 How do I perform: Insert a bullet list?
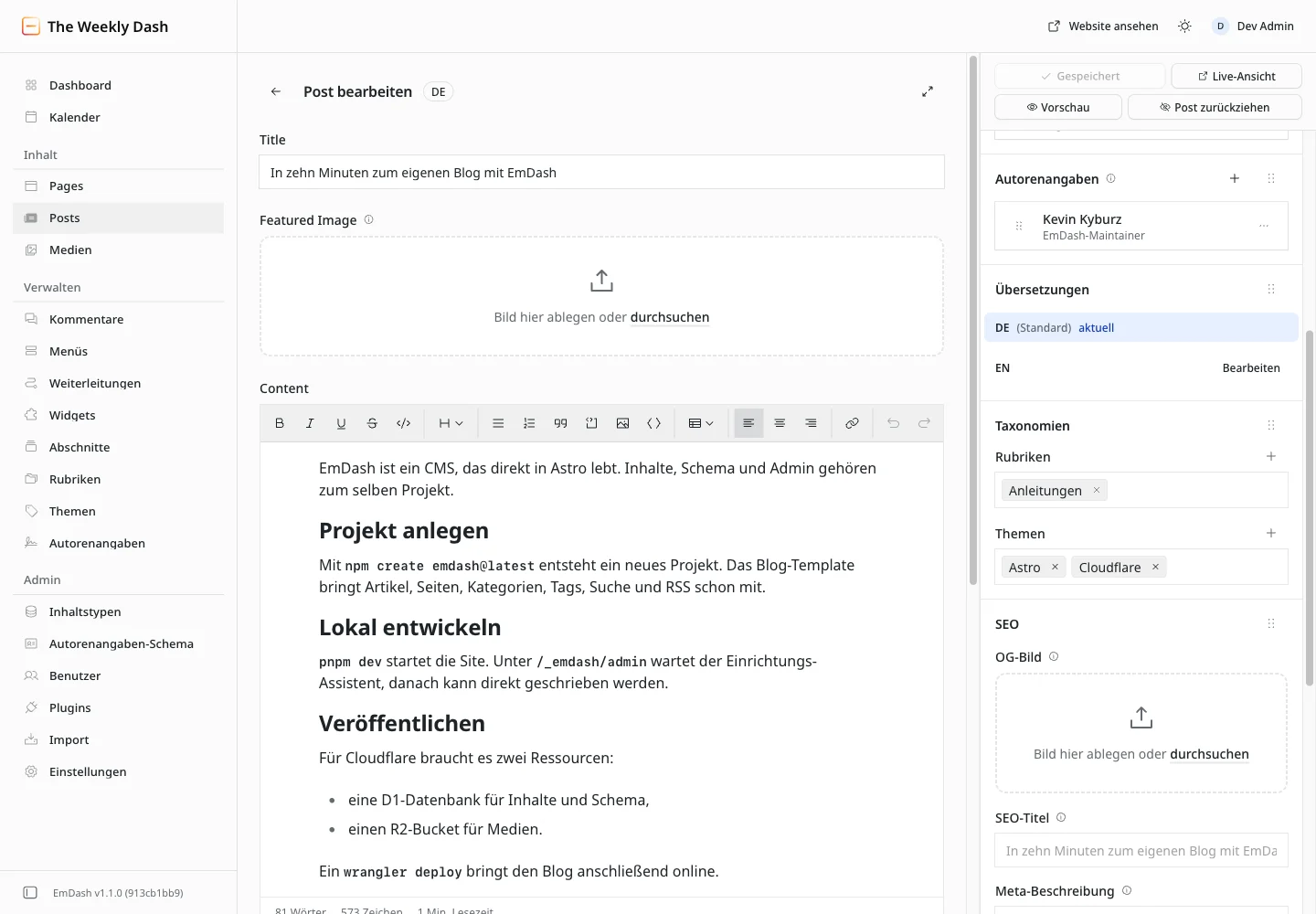498,423
